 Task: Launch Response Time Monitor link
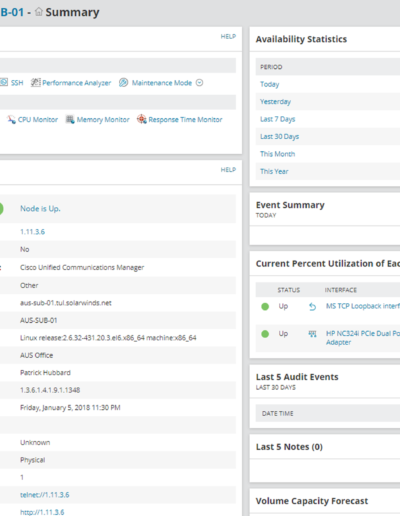(x=185, y=119)
